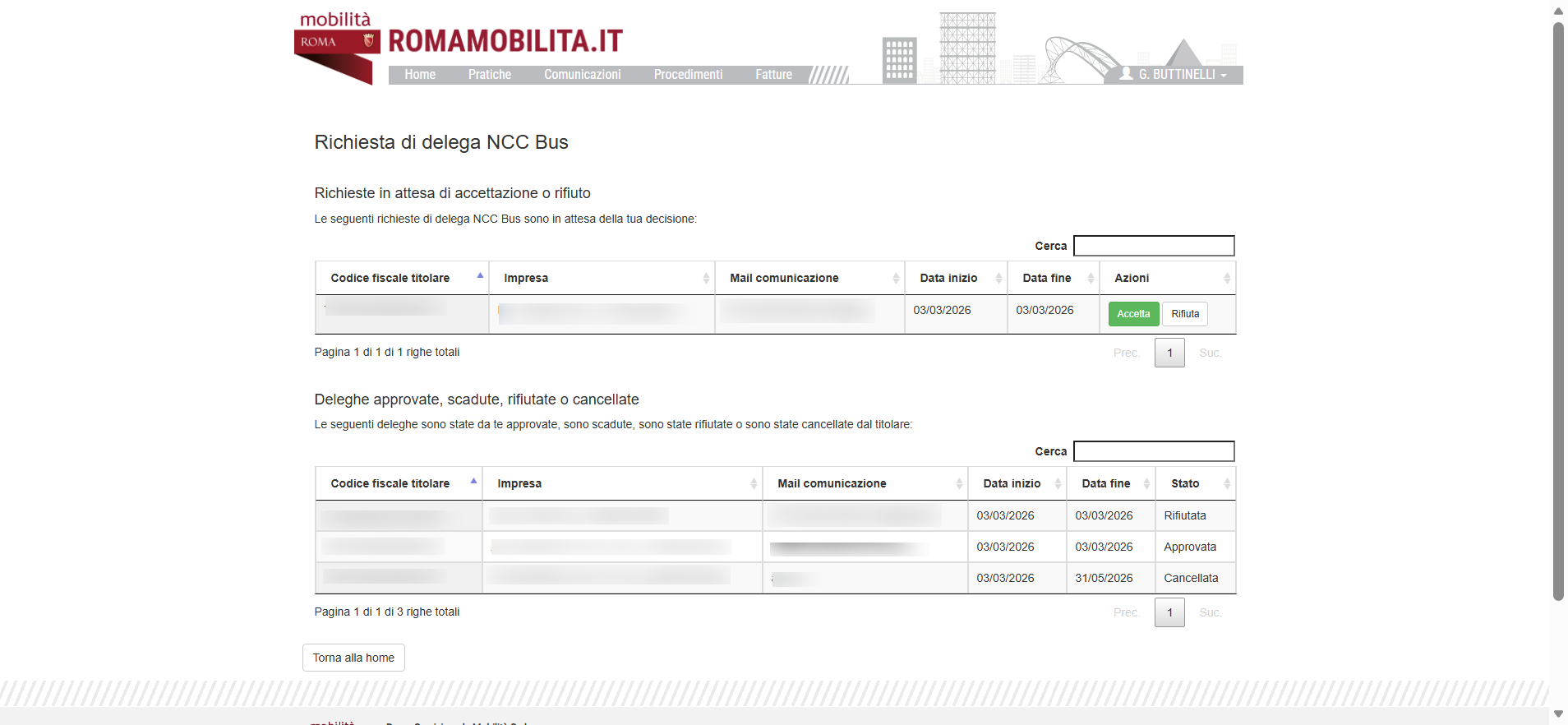The width and height of the screenshot is (1568, 725).
Task: Reject the pending delegation with Rifiuta
Action: [x=1184, y=314]
